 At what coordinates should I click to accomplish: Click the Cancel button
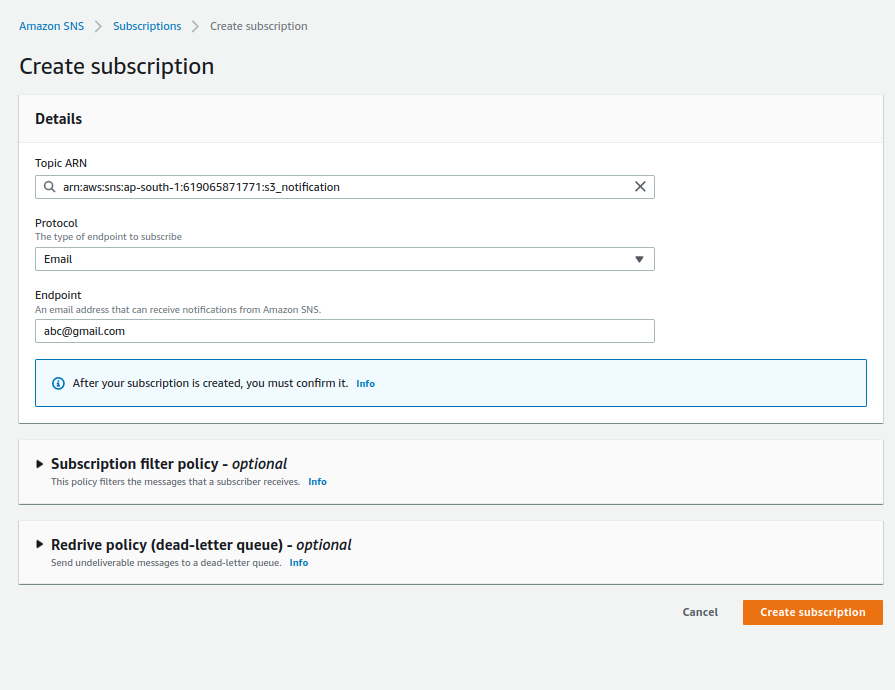[700, 612]
